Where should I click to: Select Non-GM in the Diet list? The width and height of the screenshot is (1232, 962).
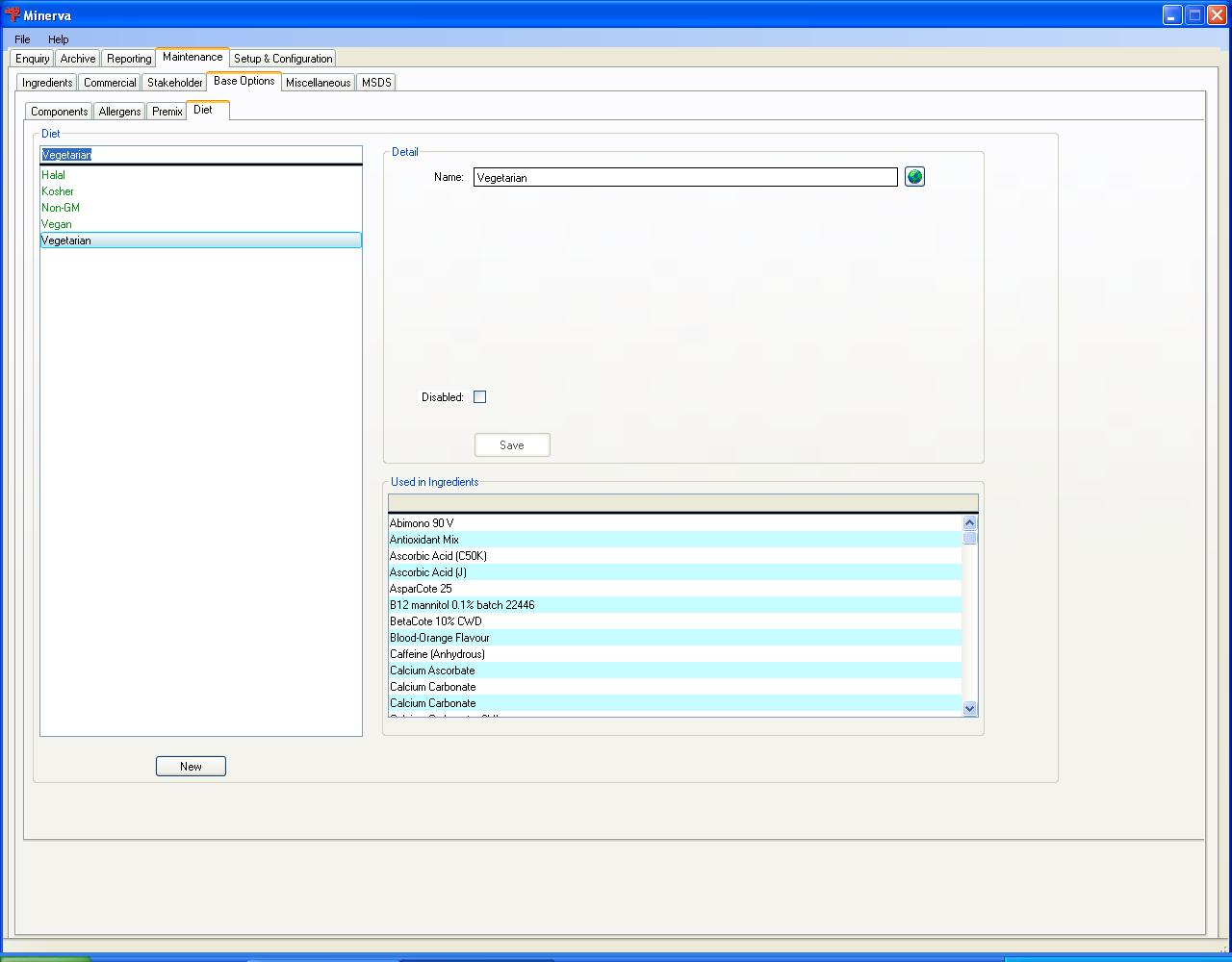click(x=201, y=208)
